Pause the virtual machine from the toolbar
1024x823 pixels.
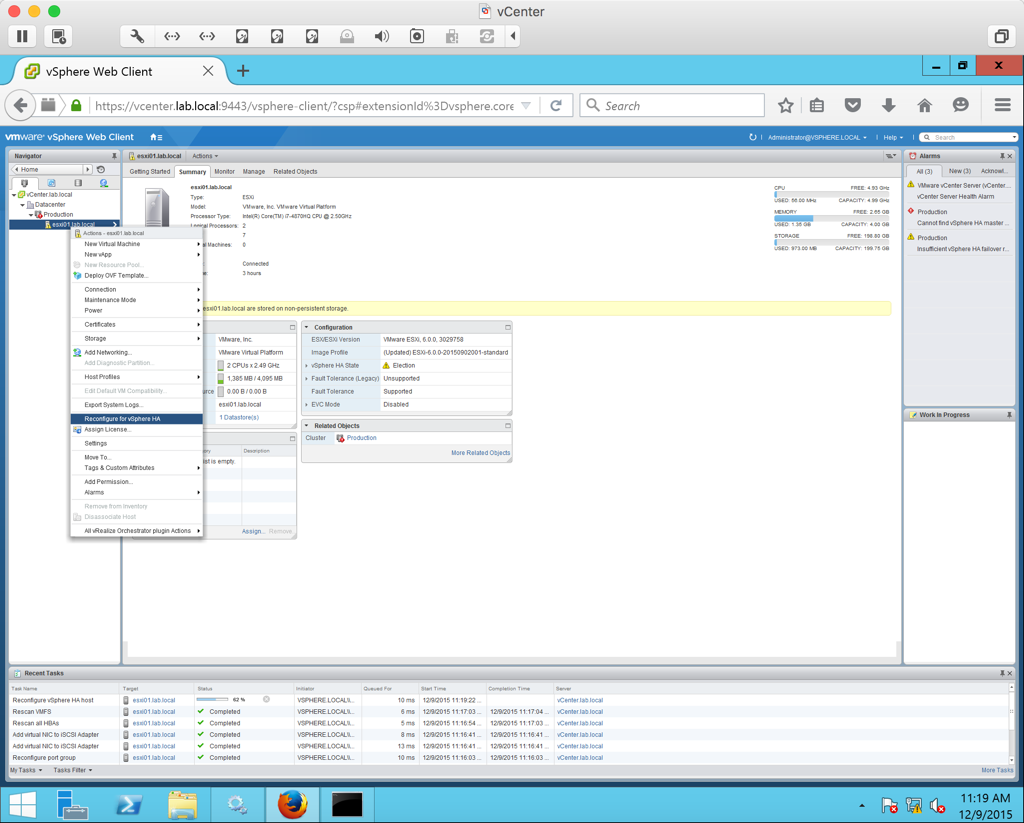(x=22, y=36)
